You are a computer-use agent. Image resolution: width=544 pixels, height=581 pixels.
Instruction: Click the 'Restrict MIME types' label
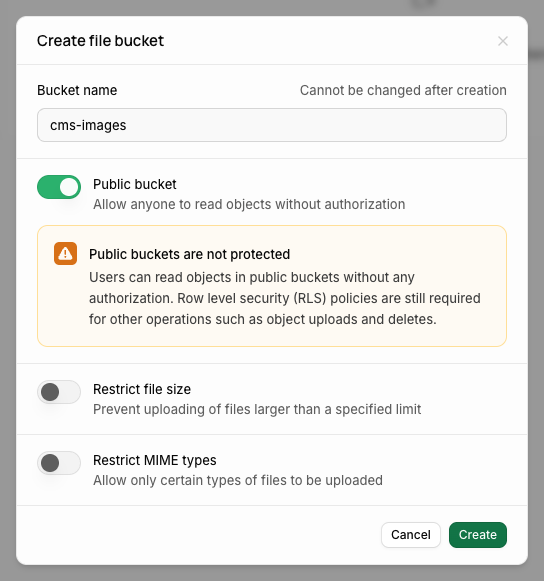(x=155, y=460)
